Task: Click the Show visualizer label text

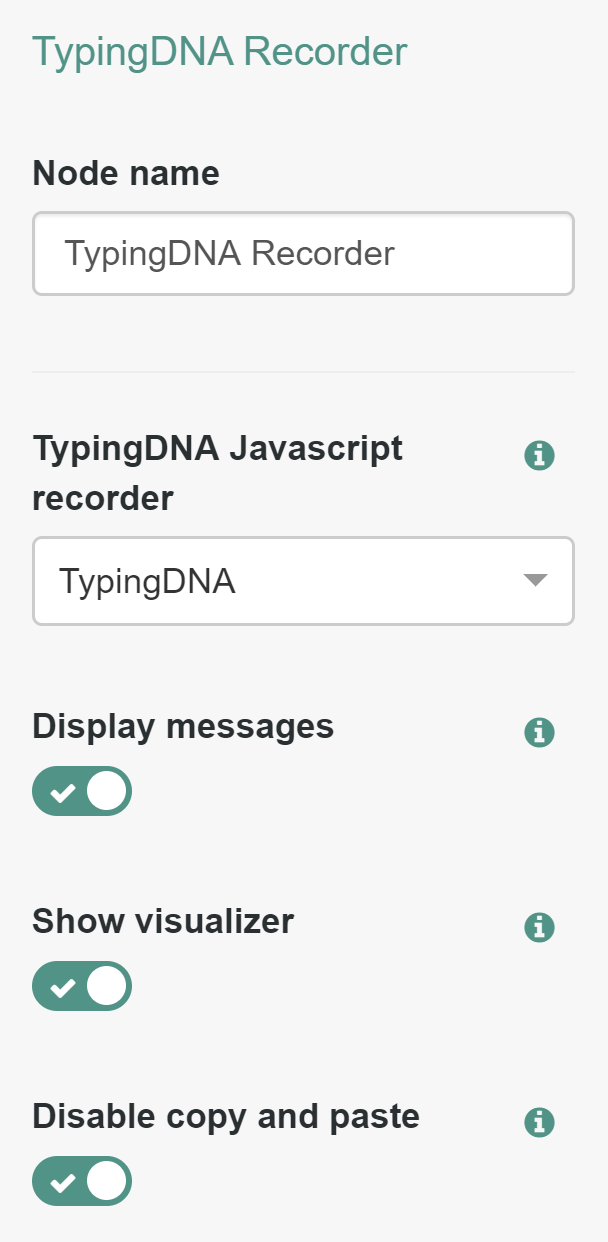Action: (x=163, y=921)
